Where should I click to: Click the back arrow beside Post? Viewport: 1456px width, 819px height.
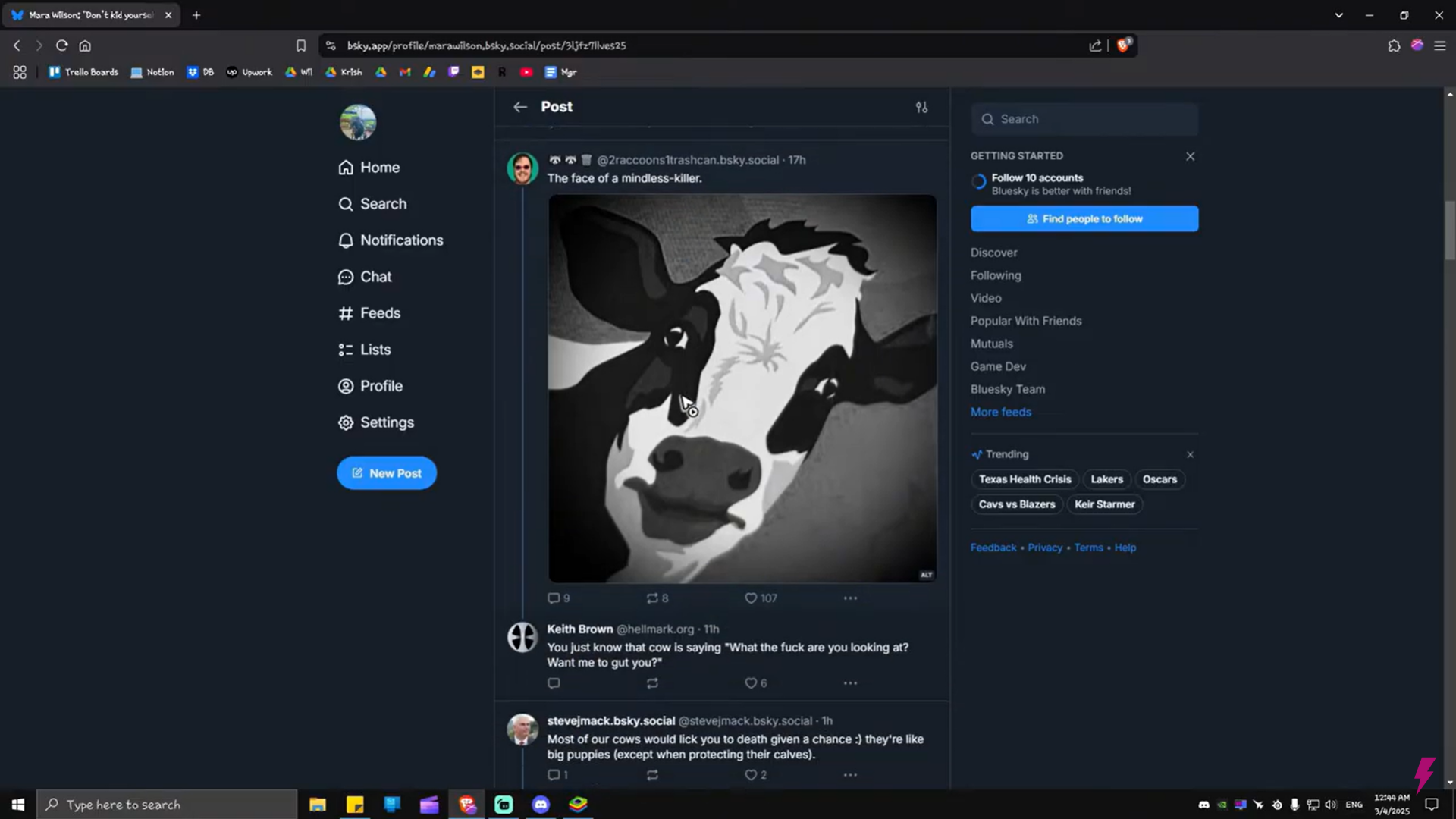[x=519, y=107]
